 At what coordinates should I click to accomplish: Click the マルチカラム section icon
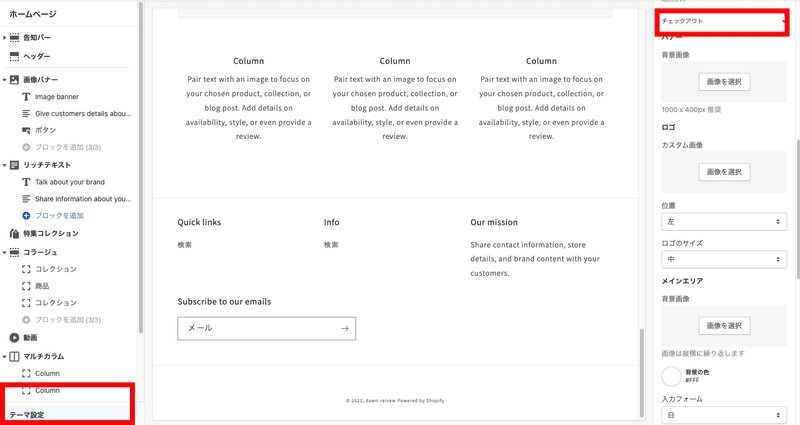click(x=14, y=356)
